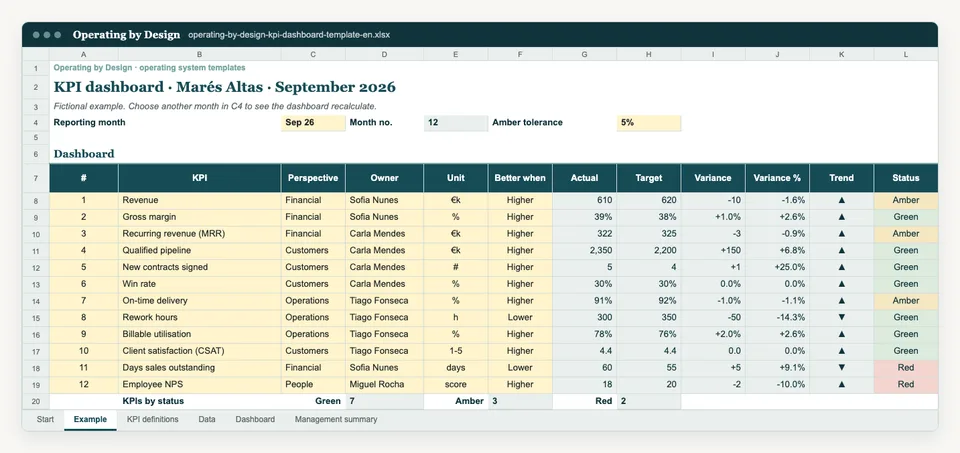Select the Qualified pipeline cell
The height and width of the screenshot is (453, 960).
click(200, 250)
